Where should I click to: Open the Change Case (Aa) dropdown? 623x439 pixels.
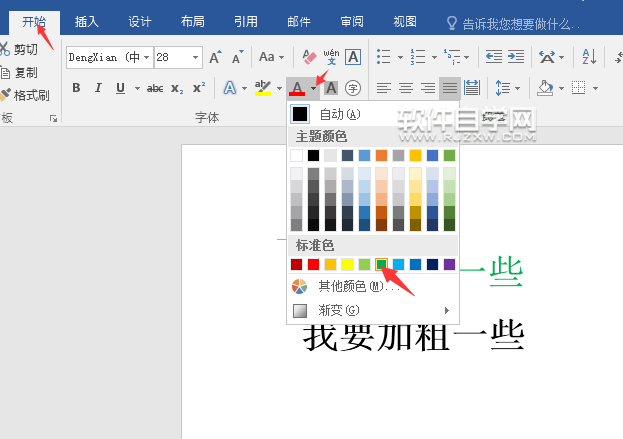pos(271,57)
